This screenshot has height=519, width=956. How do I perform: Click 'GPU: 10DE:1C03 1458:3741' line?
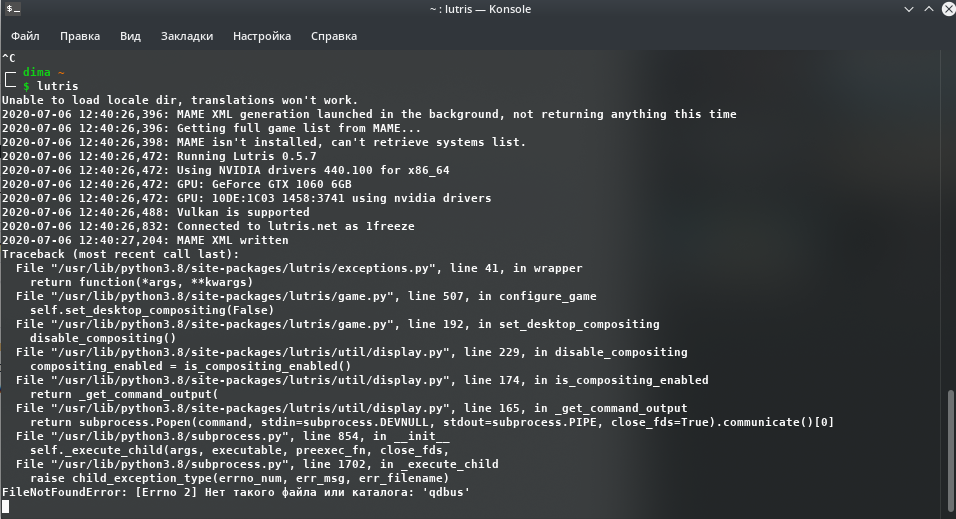246,198
